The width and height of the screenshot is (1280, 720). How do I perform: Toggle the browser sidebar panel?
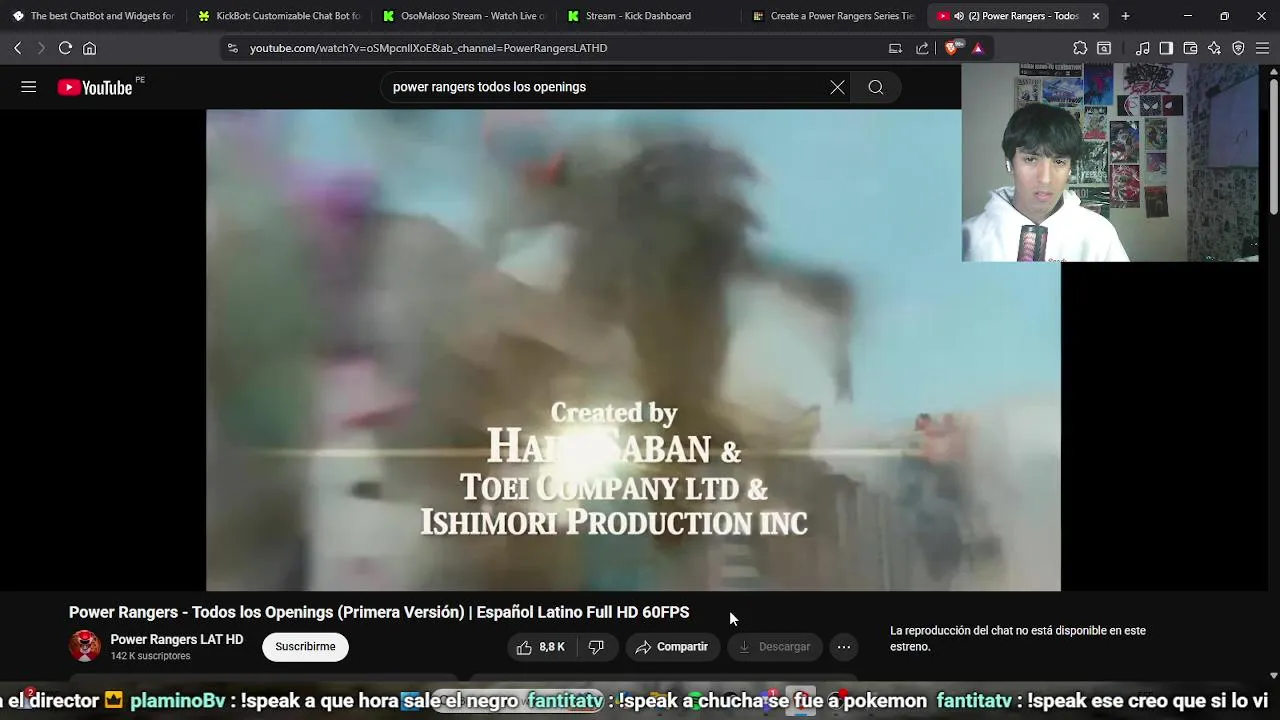[1166, 48]
